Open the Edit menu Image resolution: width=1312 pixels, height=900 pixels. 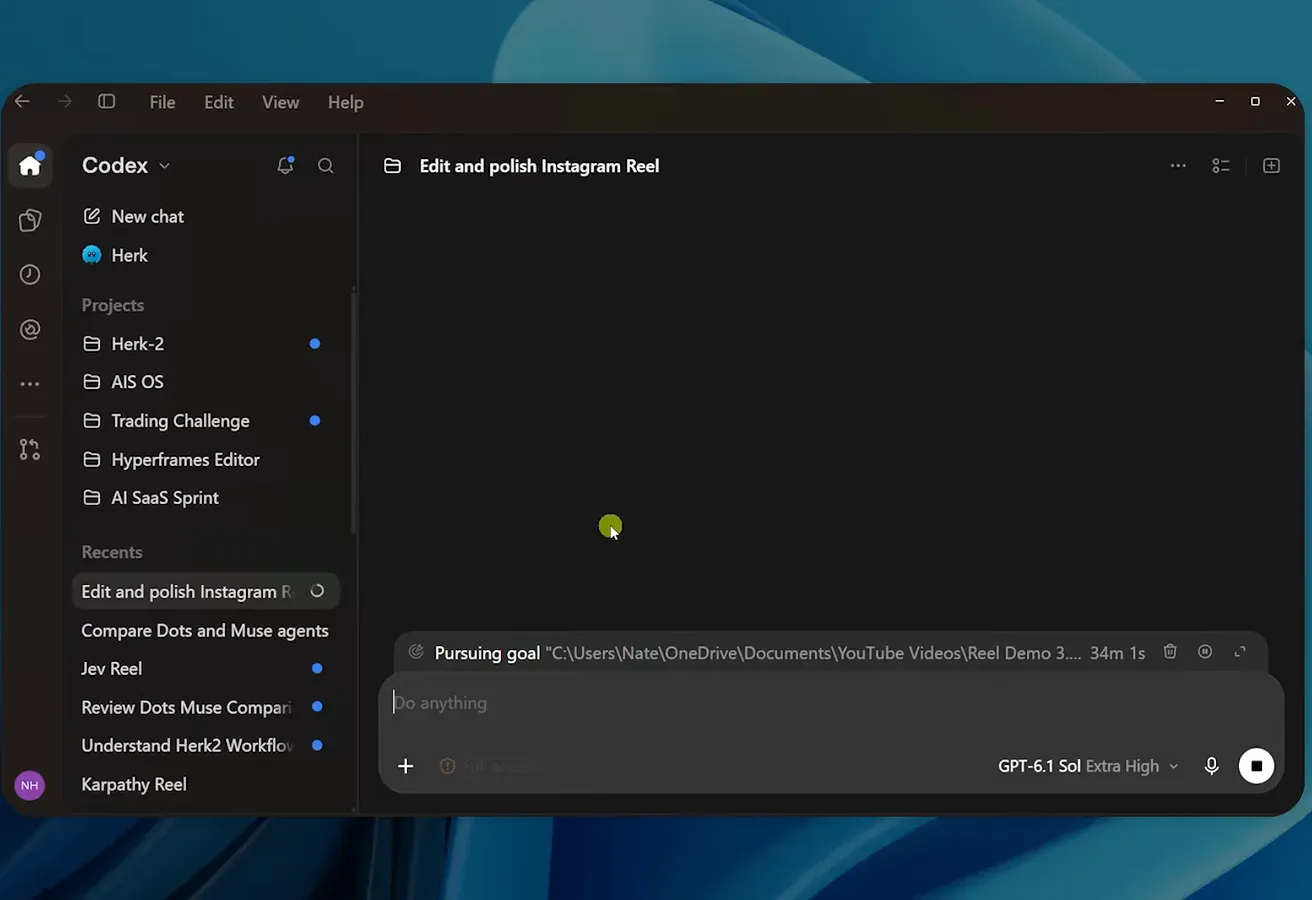click(x=219, y=102)
